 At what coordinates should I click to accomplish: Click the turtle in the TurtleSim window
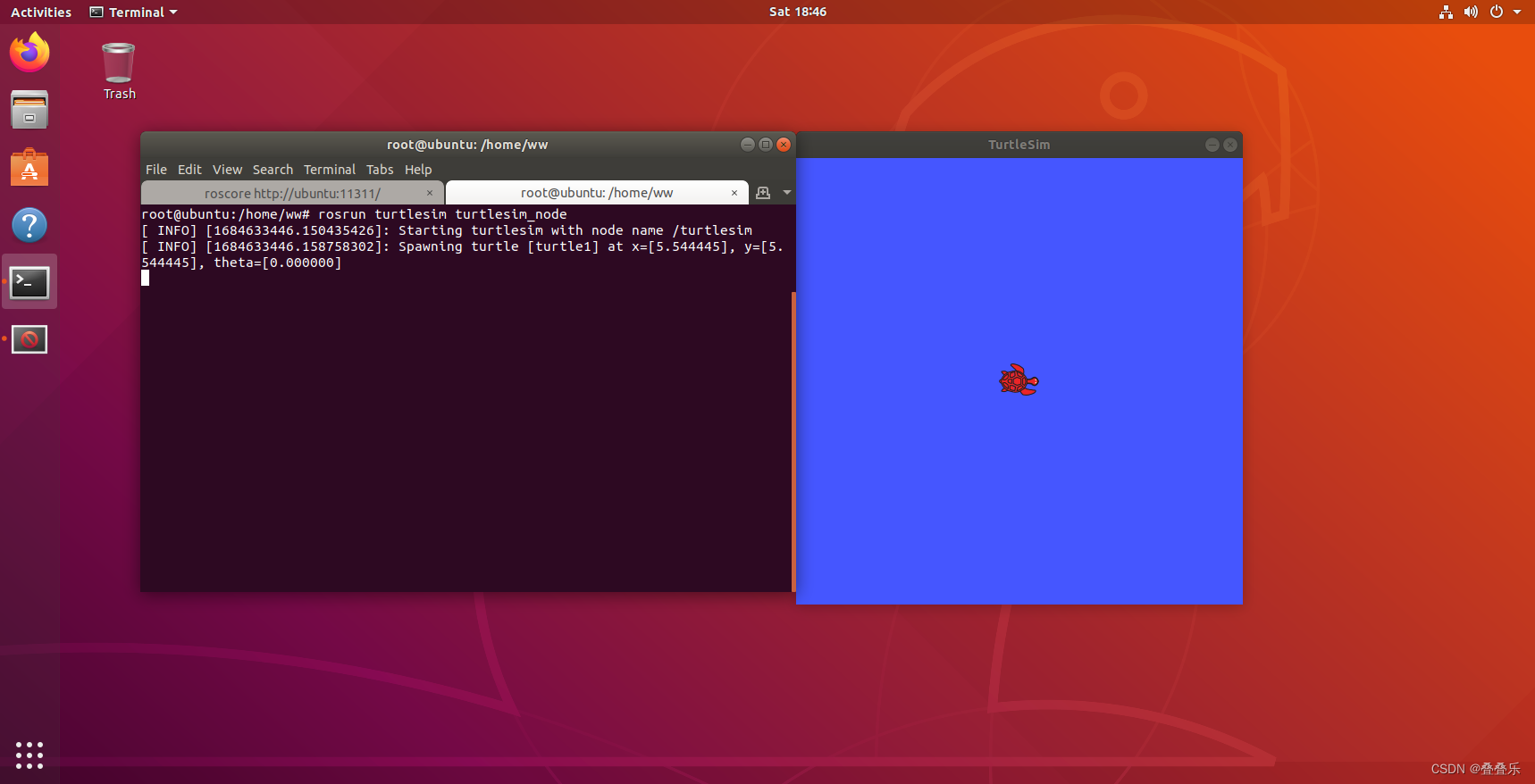(x=1019, y=380)
